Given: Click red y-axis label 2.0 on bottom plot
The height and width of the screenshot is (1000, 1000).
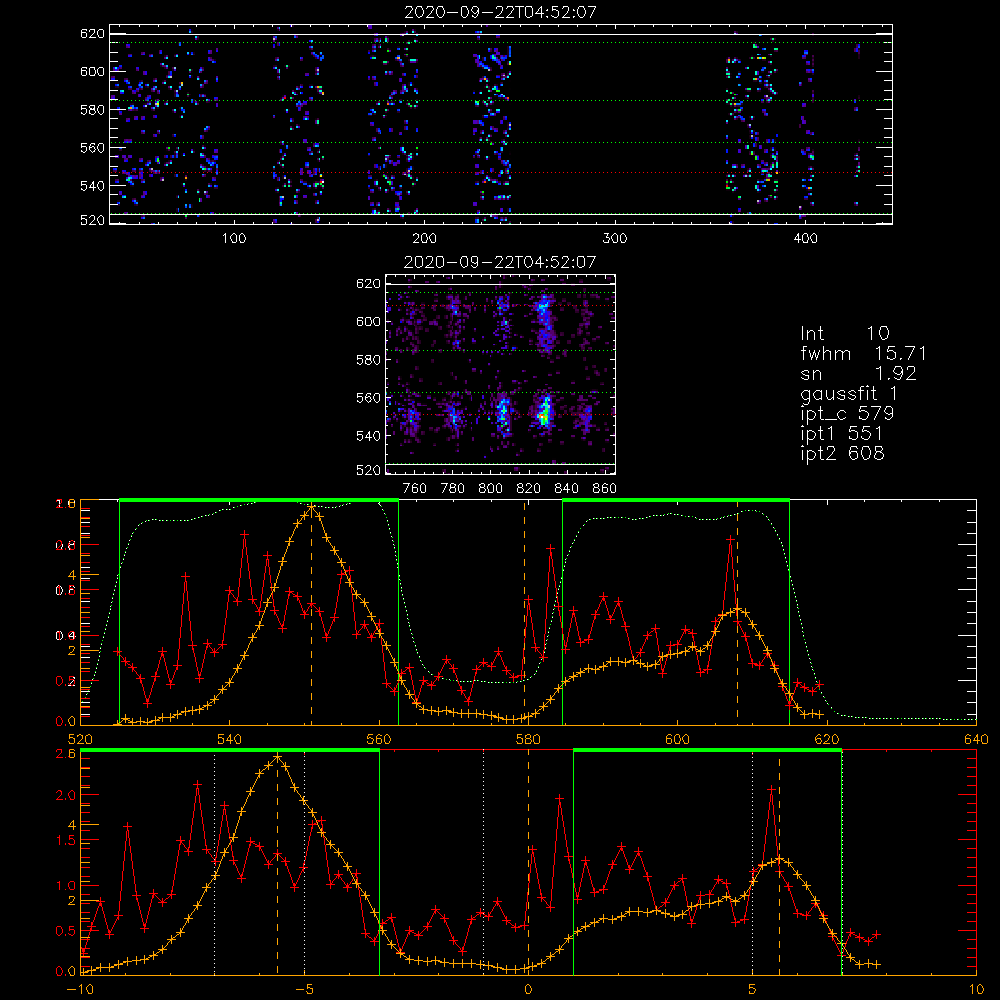Looking at the screenshot, I should tap(66, 795).
